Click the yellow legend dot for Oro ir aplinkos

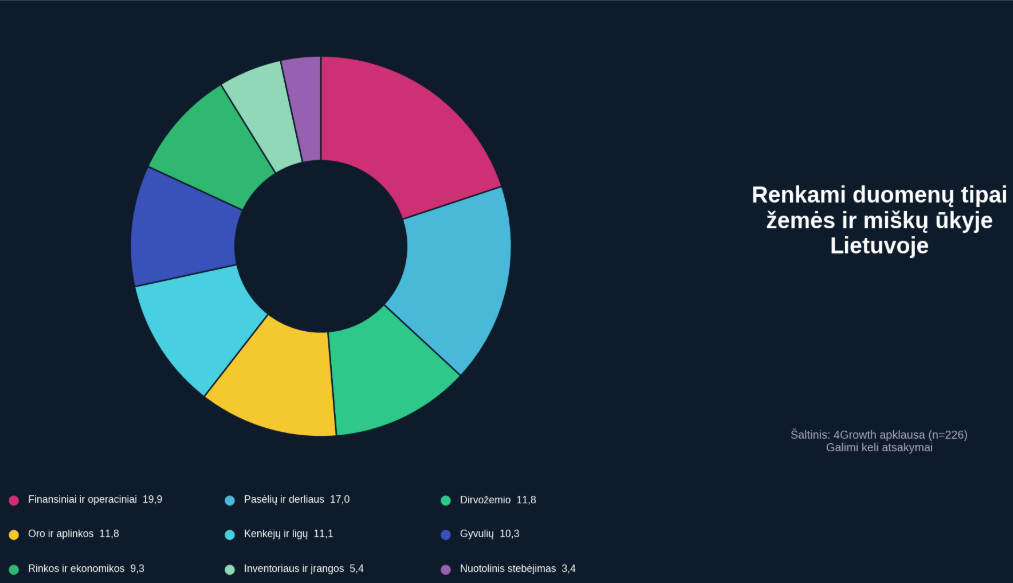point(14,534)
